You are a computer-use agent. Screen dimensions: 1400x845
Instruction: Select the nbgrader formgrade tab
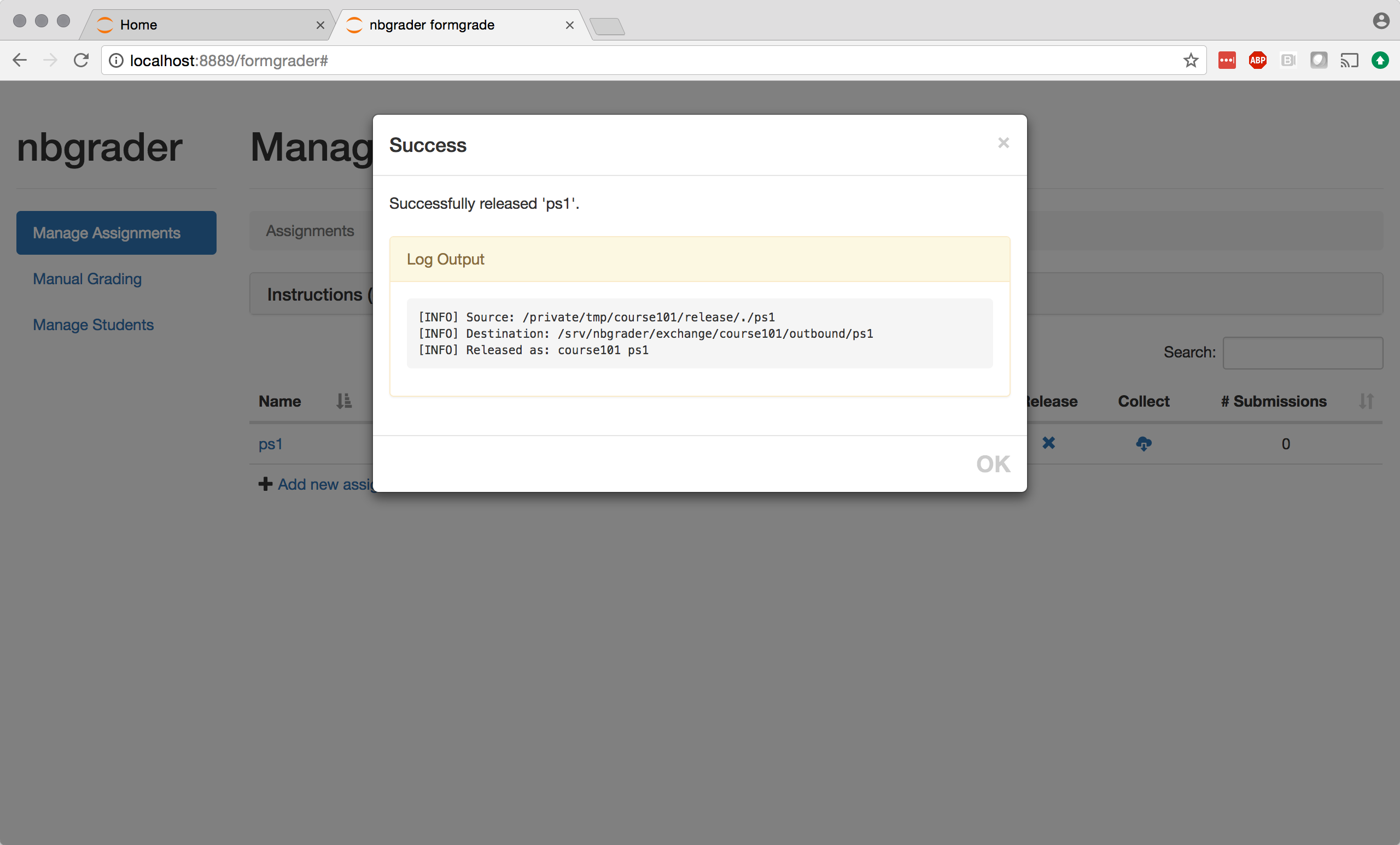point(449,25)
